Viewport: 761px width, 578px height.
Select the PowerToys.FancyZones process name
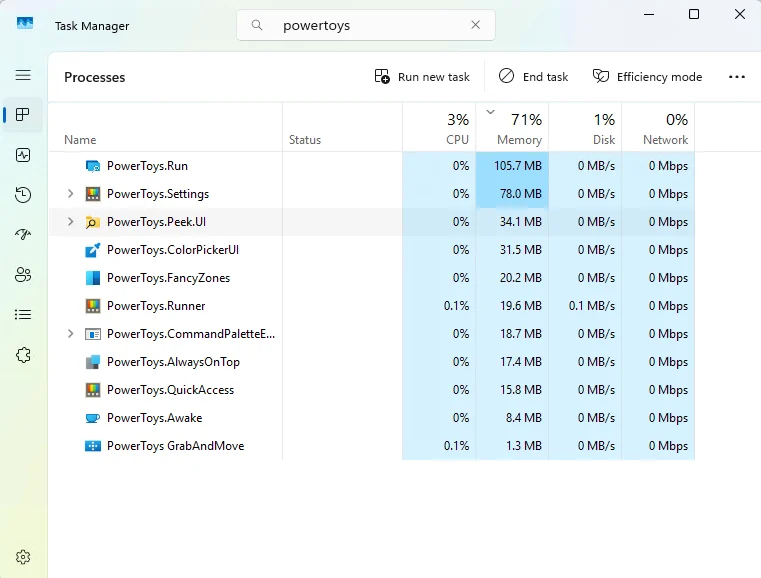[168, 278]
